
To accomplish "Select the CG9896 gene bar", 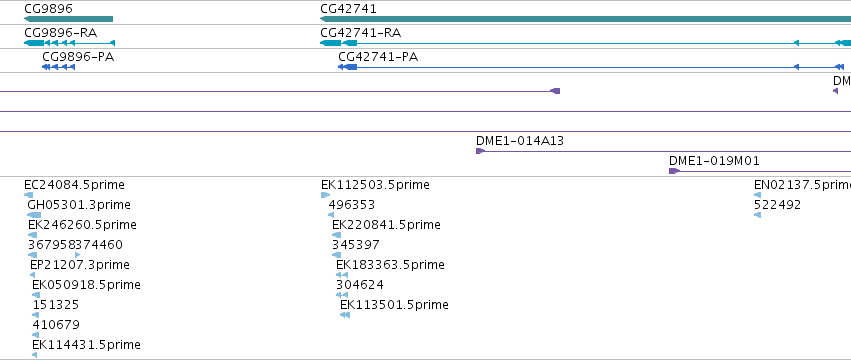I will [68, 19].
